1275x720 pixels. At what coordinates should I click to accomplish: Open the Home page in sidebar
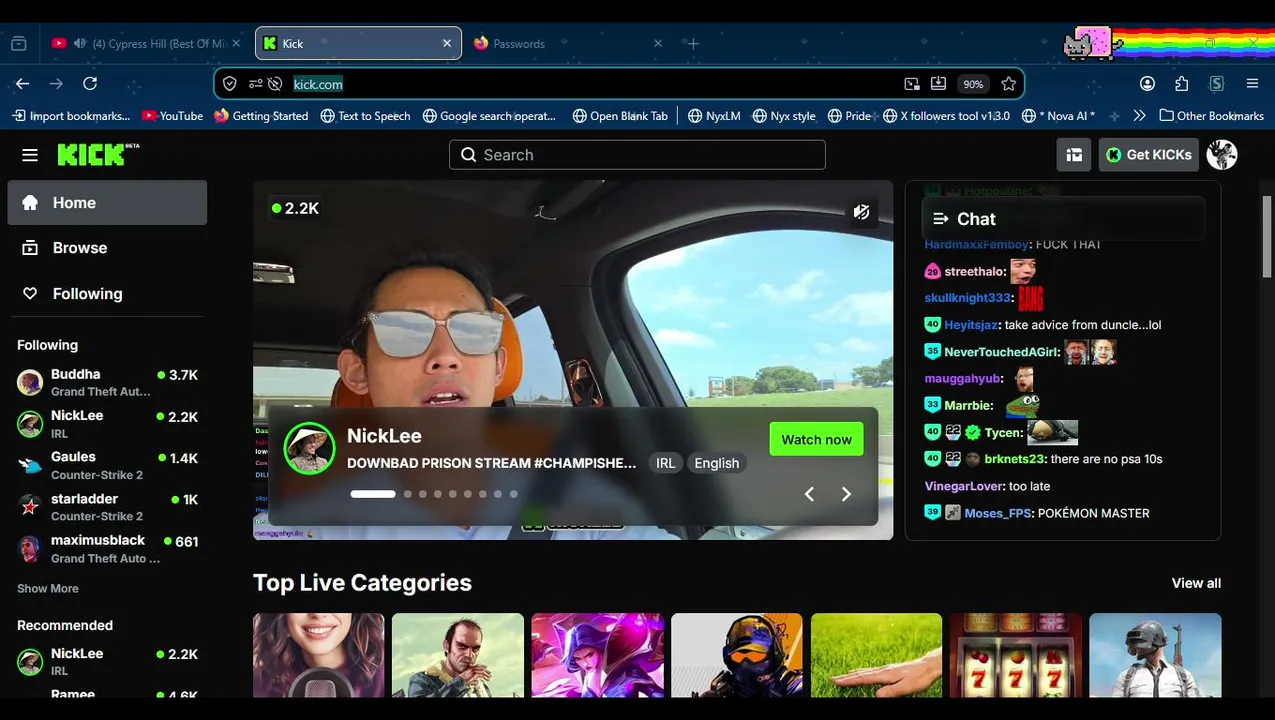click(x=107, y=203)
